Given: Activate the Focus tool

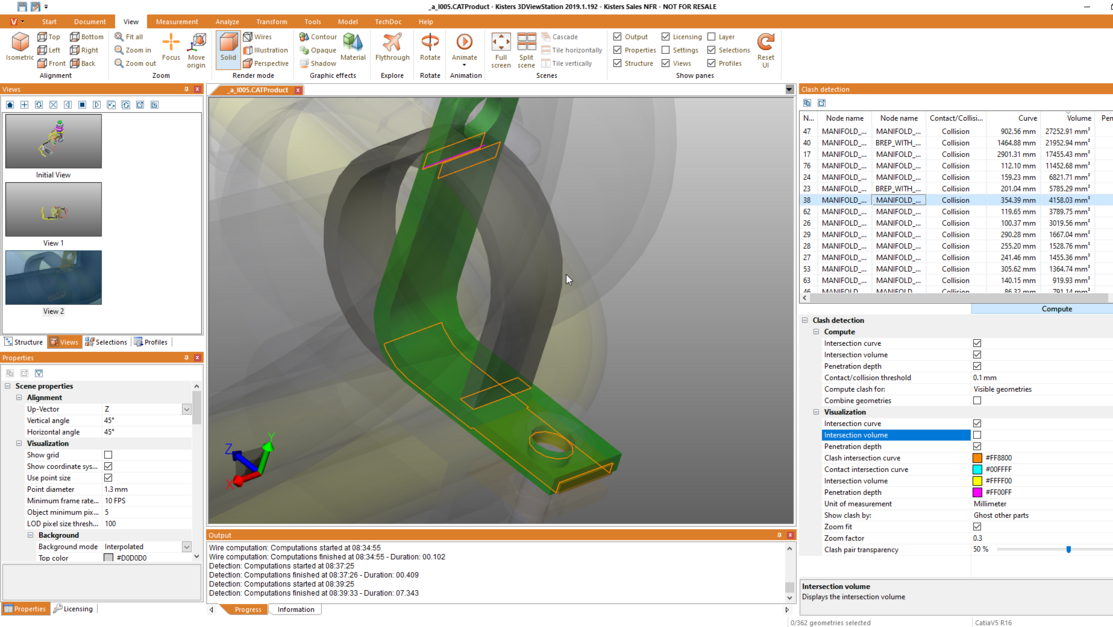Looking at the screenshot, I should point(171,48).
